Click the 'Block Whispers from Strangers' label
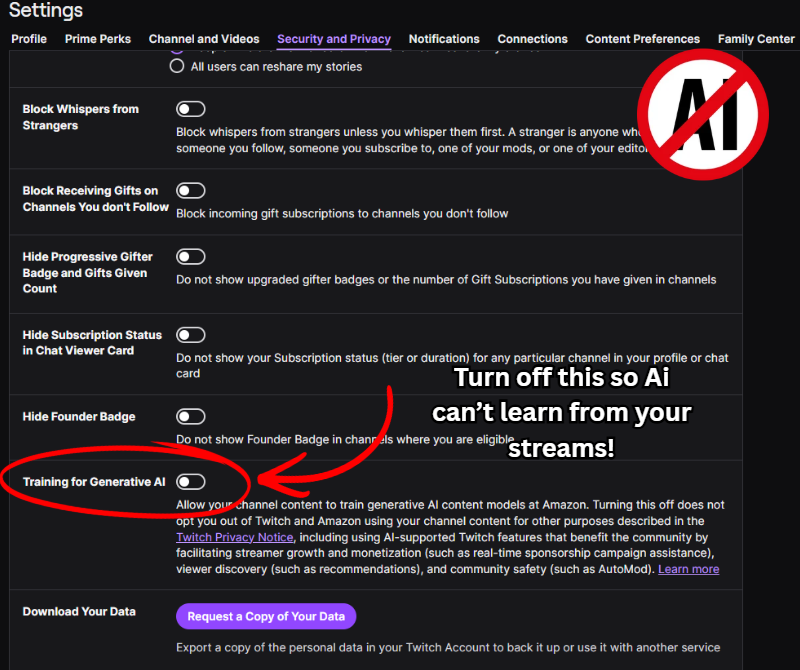Screen dimensions: 800x670 (x=81, y=117)
